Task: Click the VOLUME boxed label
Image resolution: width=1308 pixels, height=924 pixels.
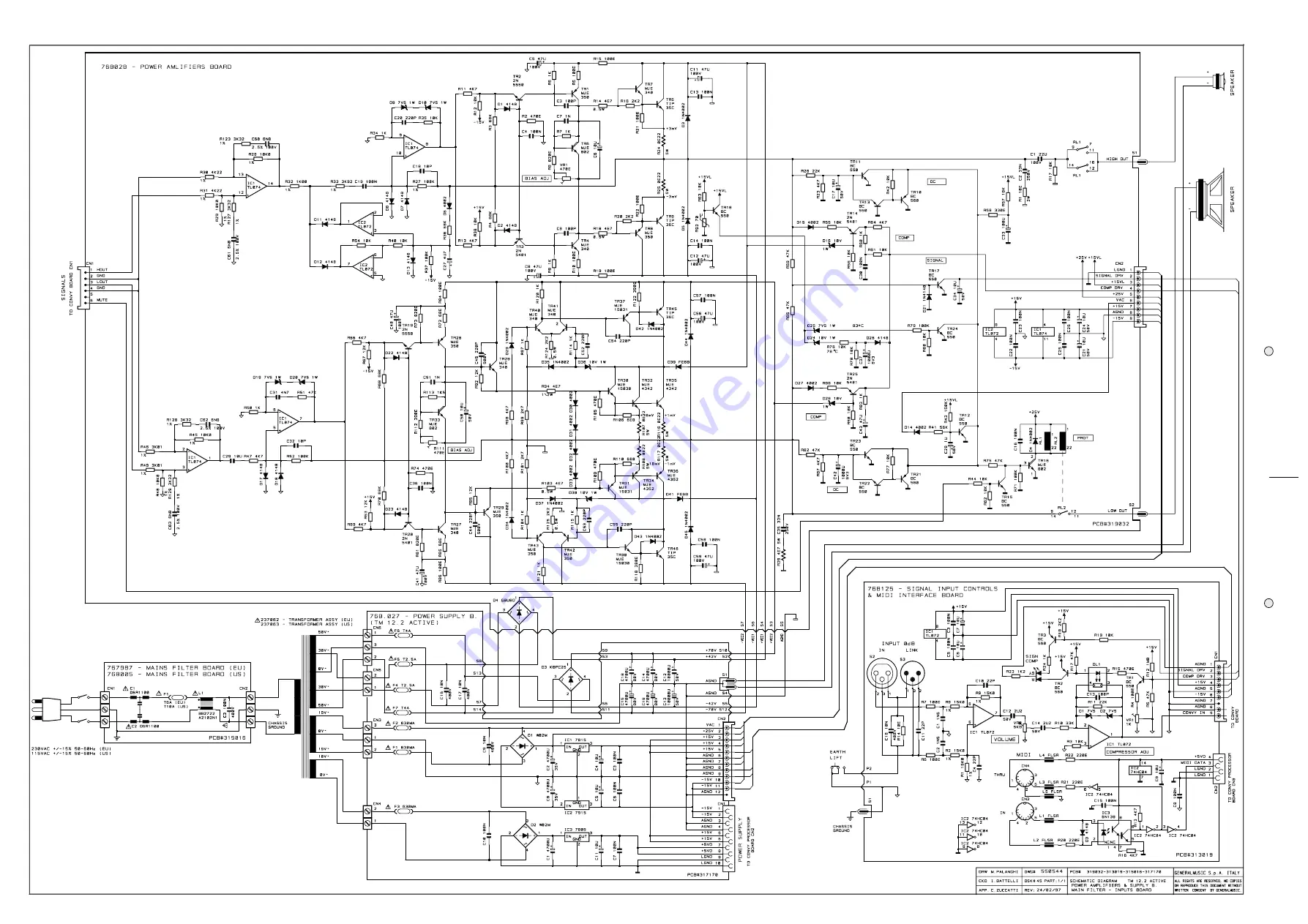Action: click(1005, 740)
